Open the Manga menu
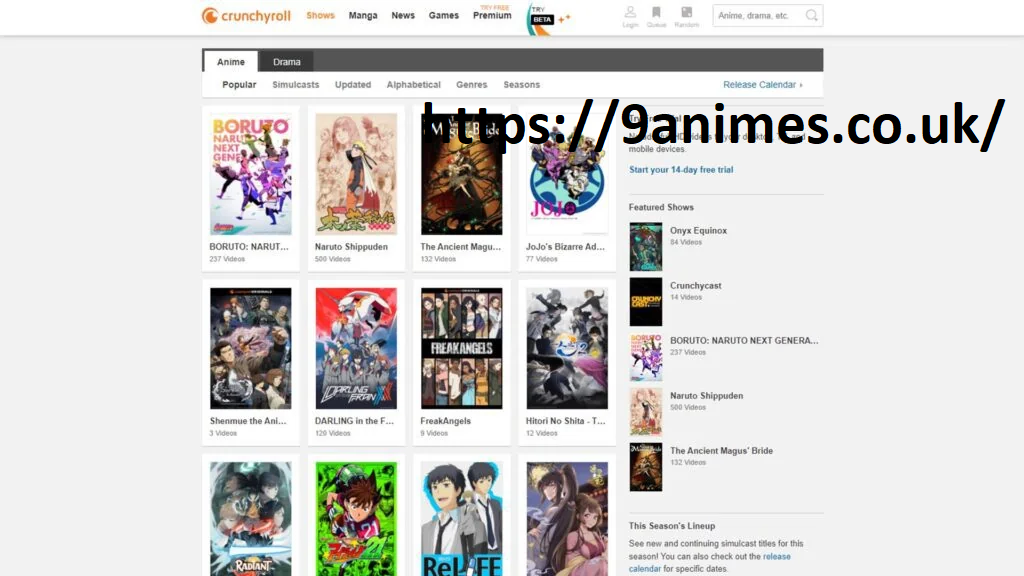The width and height of the screenshot is (1024, 576). click(362, 15)
